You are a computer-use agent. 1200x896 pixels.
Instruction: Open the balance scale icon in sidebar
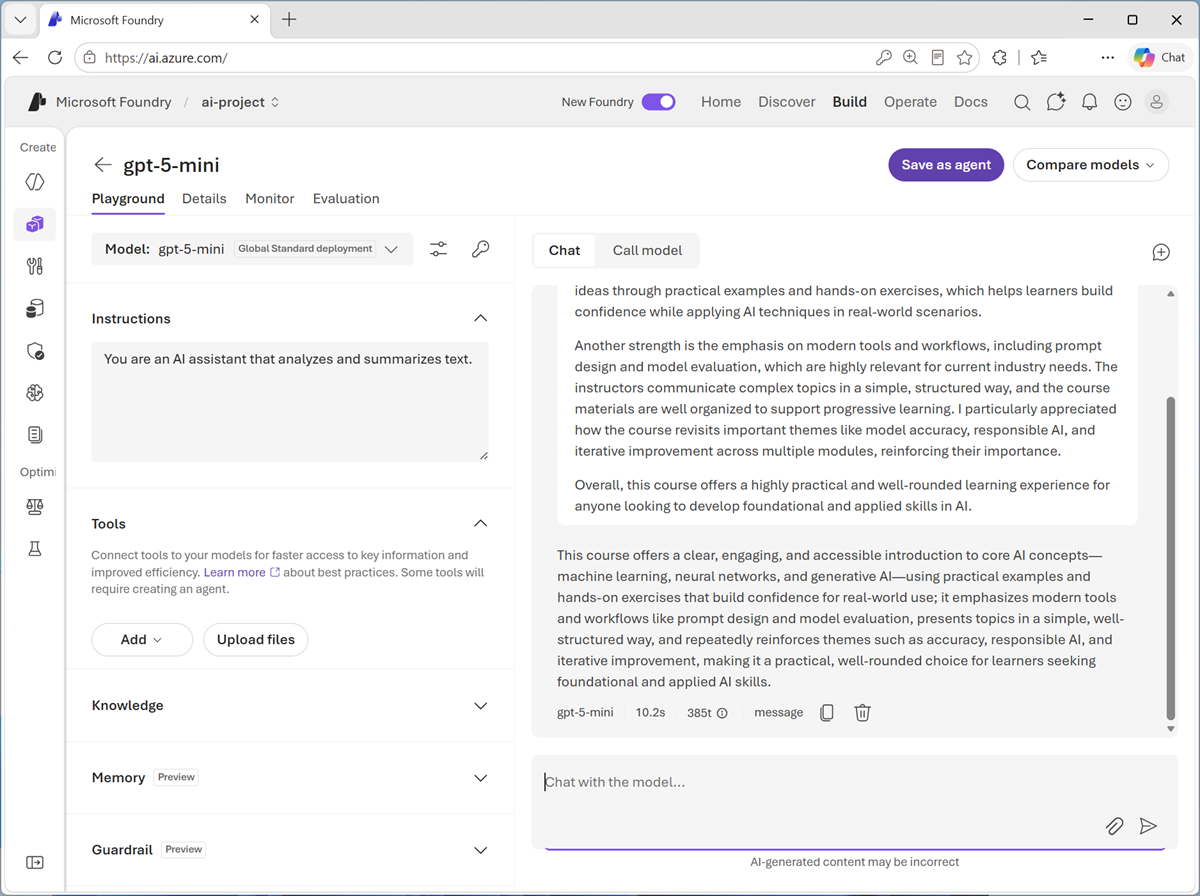[35, 507]
